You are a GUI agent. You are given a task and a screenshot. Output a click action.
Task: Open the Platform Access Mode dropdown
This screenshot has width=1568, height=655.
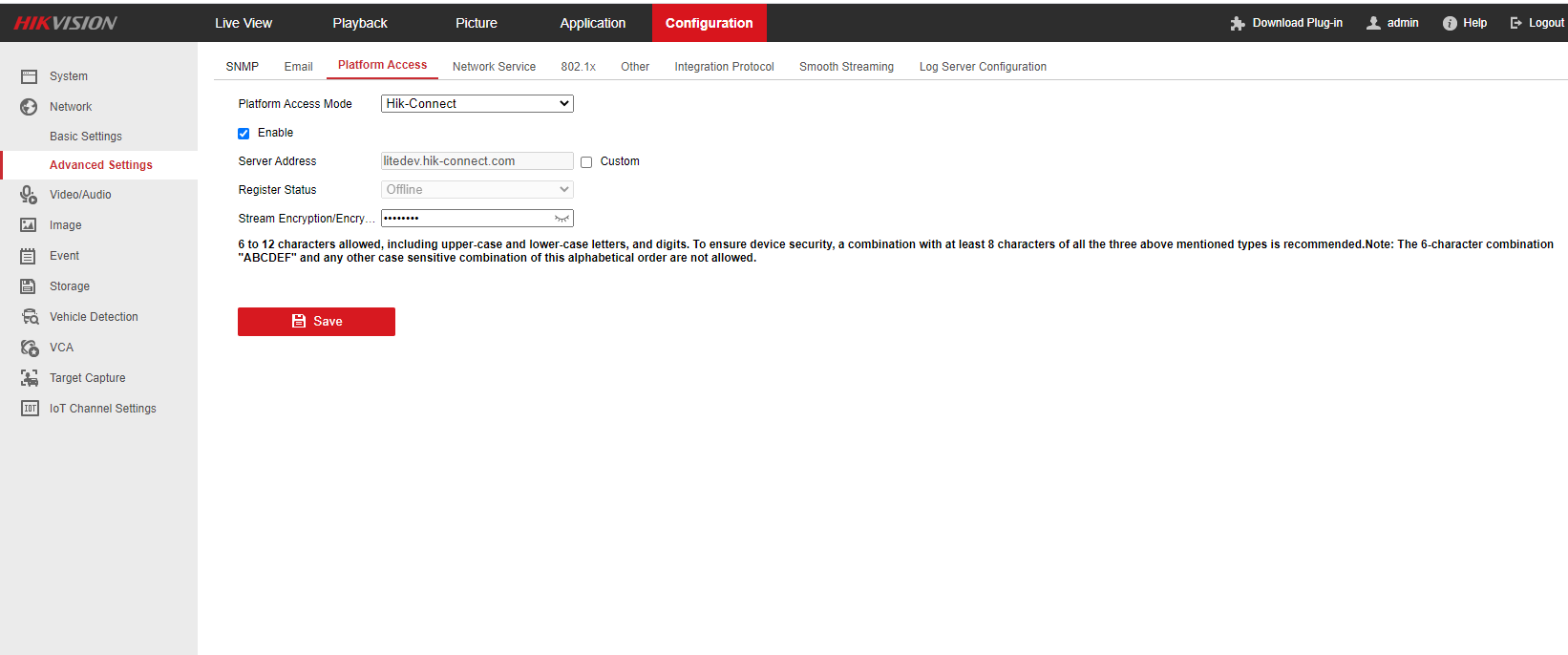(x=477, y=104)
